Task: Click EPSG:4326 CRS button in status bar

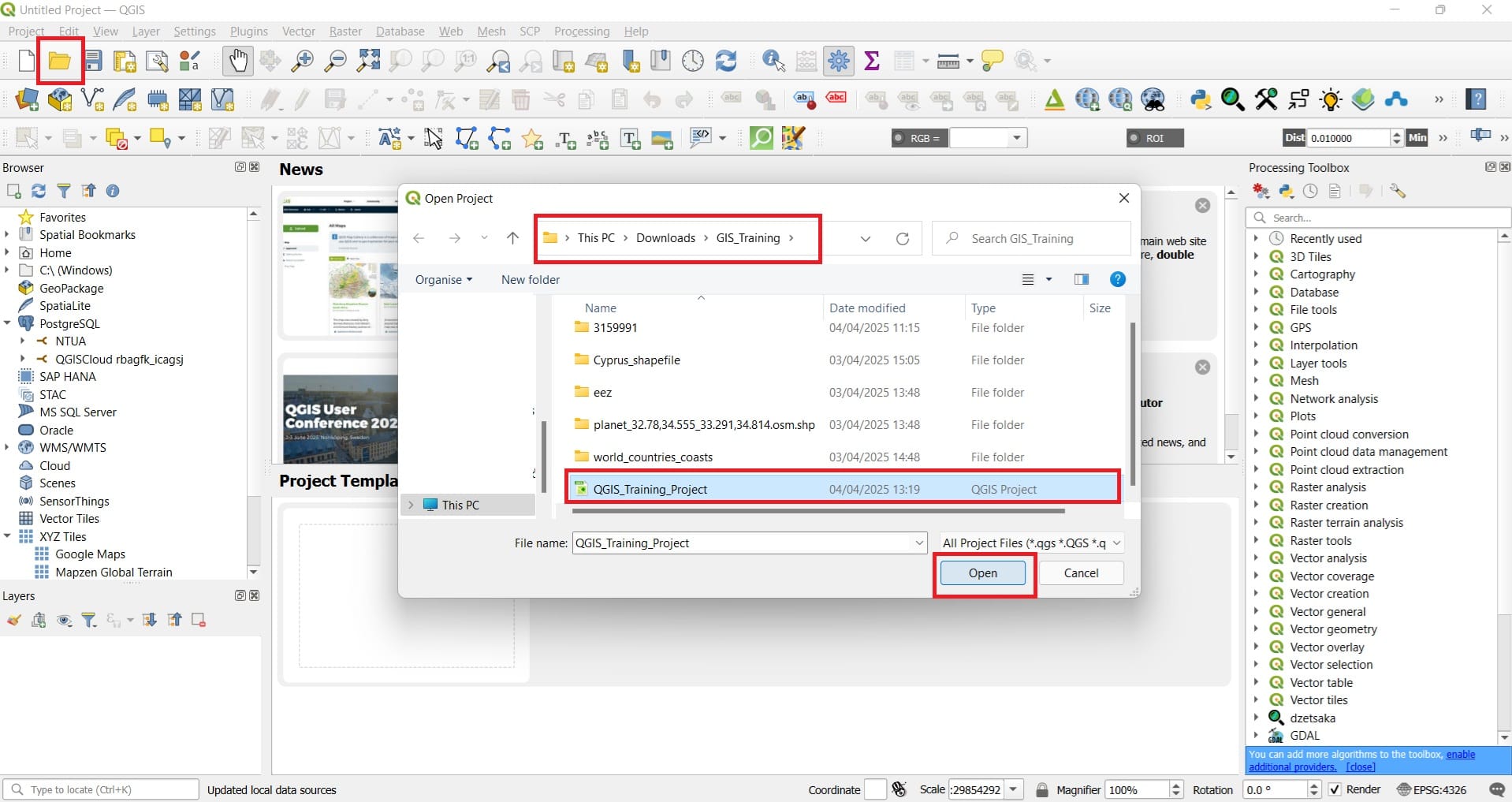Action: [x=1432, y=789]
